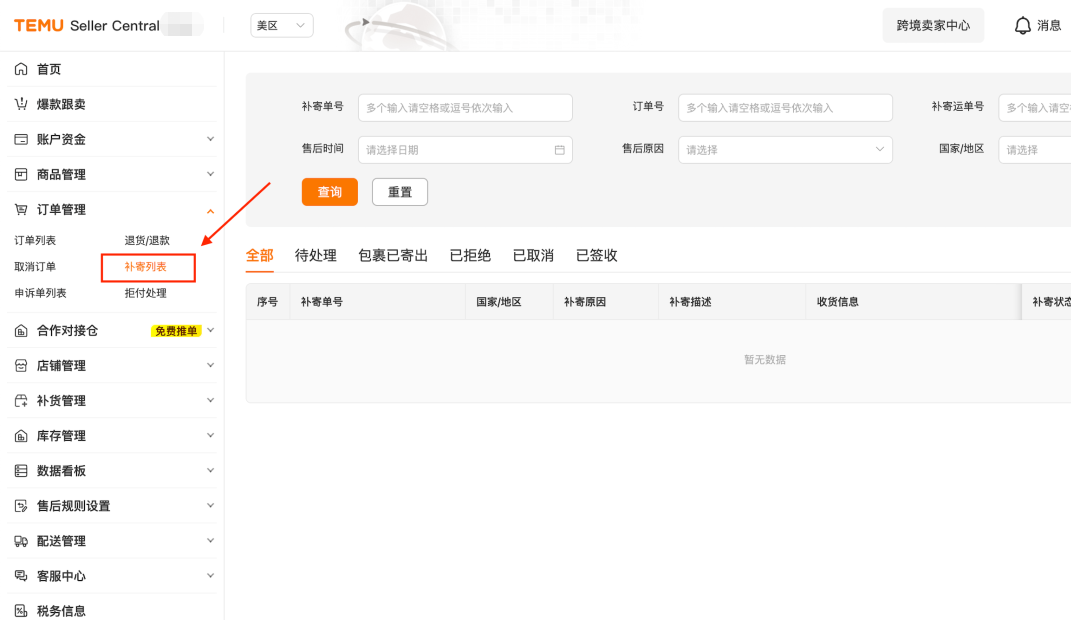Open 补寄列表 in the sidebar
This screenshot has width=1071, height=620.
(x=146, y=267)
